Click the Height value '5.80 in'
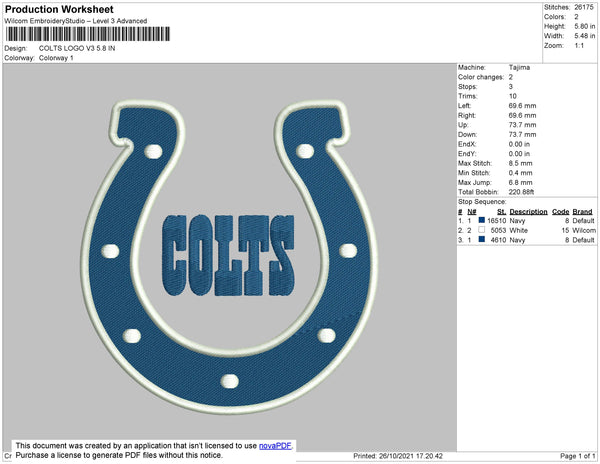Screen dimensions: 600x464 pos(585,26)
